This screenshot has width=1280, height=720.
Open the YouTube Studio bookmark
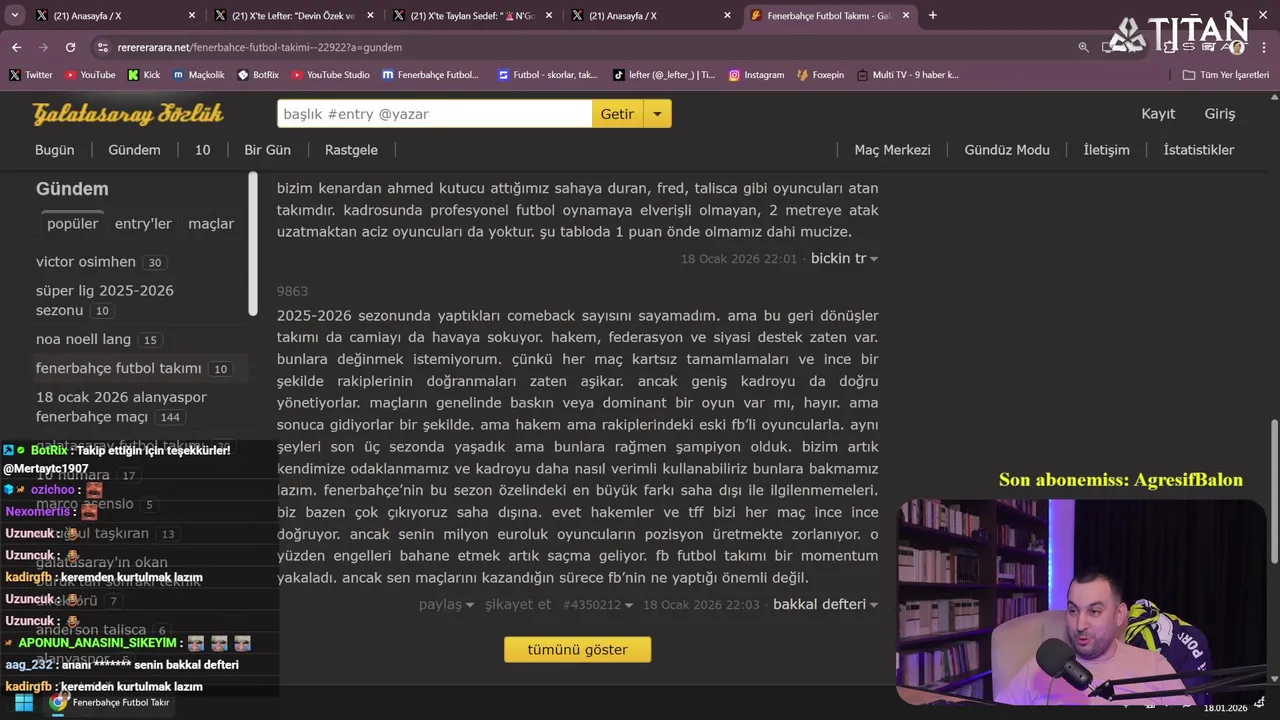330,75
